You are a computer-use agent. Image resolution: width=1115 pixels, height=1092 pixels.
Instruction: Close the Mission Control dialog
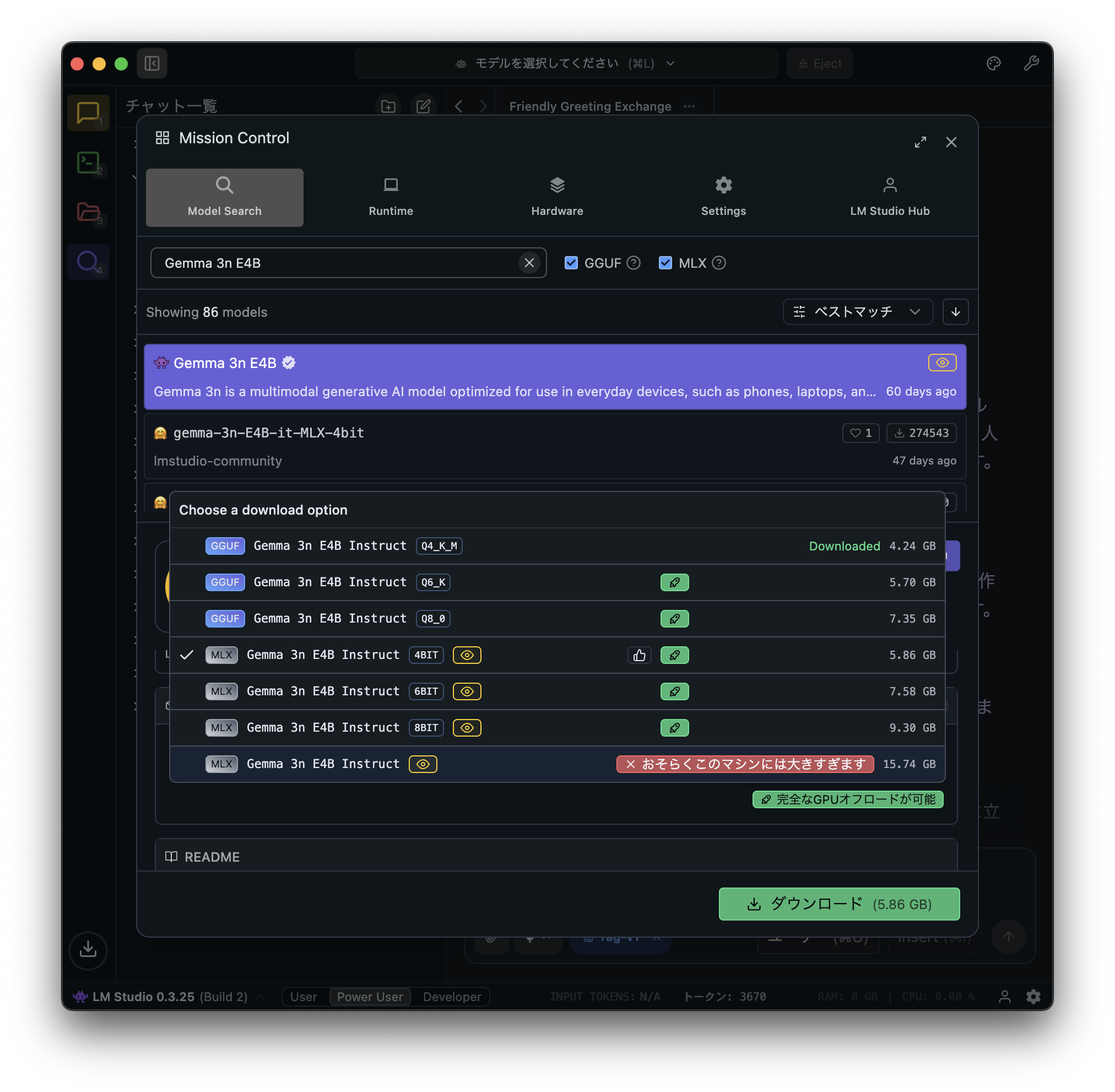(x=951, y=142)
